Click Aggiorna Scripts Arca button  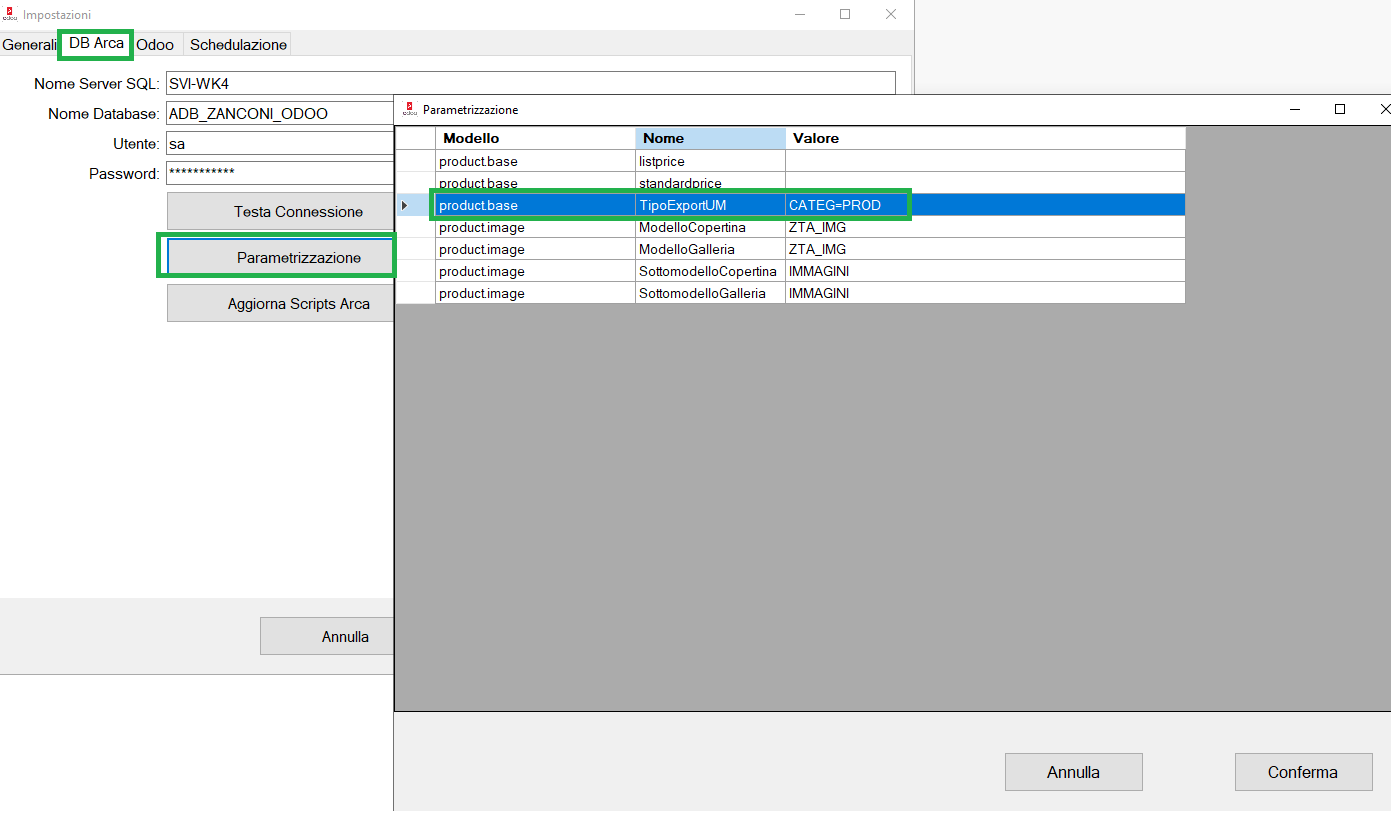(x=280, y=303)
